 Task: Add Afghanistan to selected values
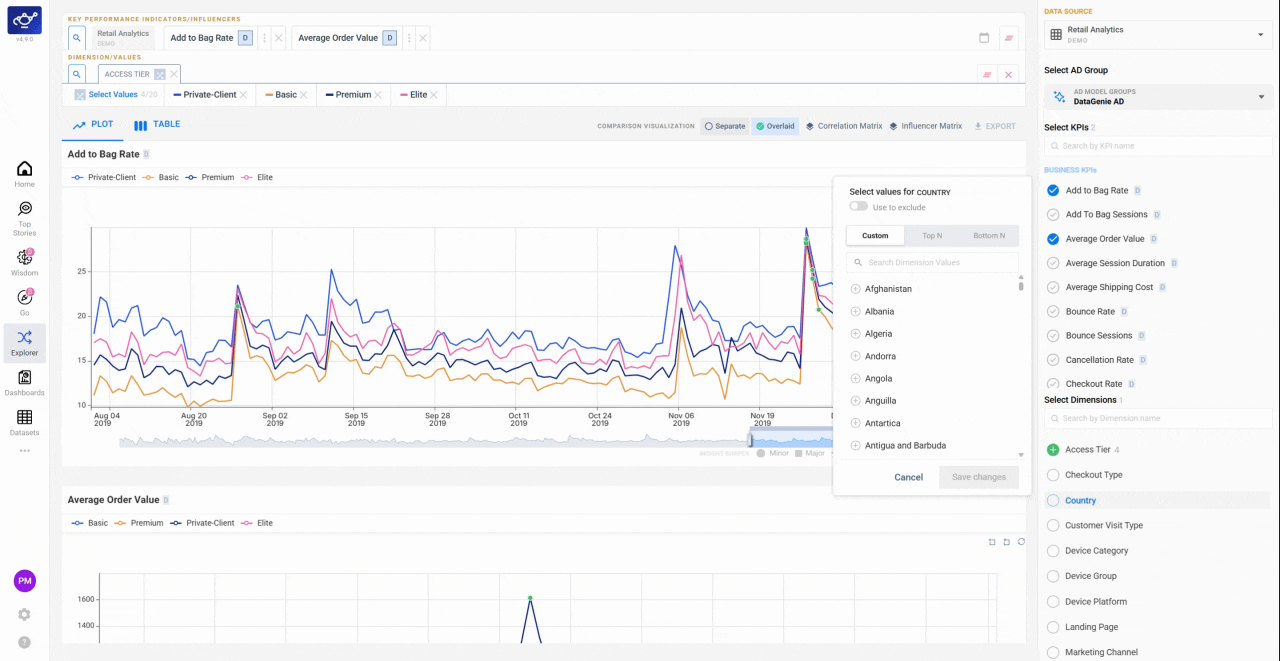(x=855, y=289)
